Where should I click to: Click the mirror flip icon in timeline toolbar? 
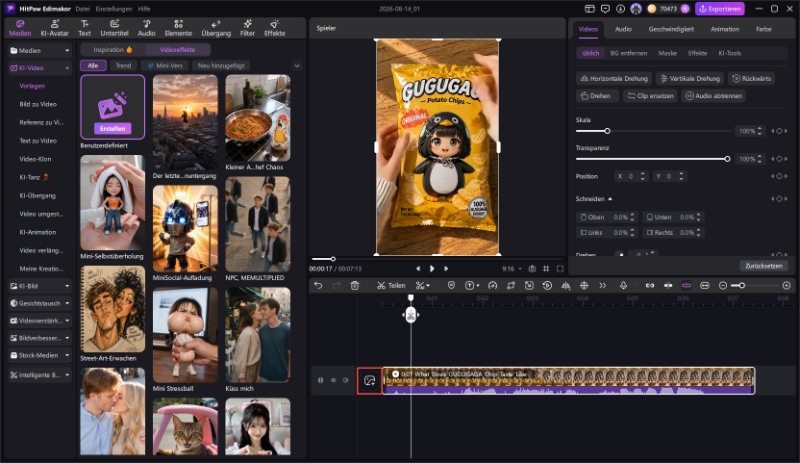[x=566, y=285]
